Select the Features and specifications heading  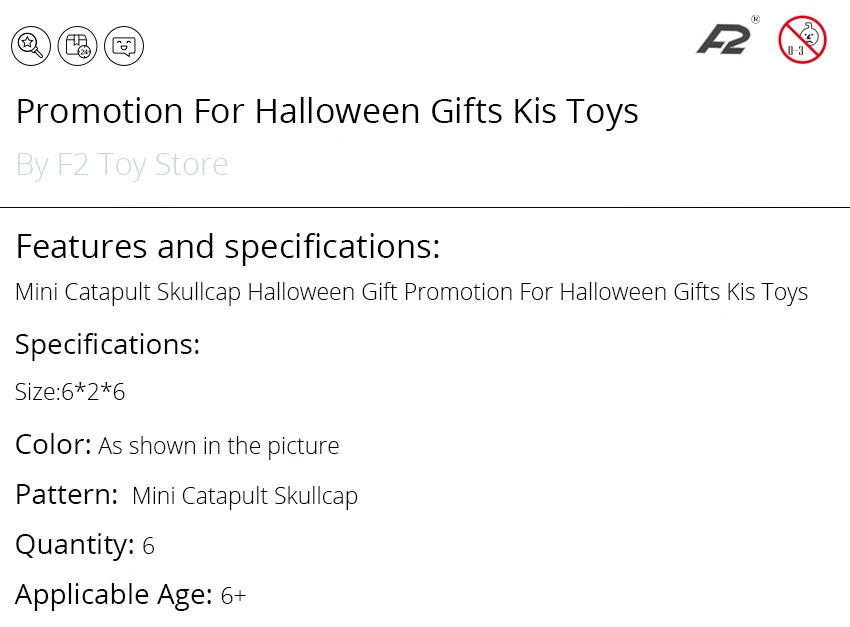pos(228,247)
